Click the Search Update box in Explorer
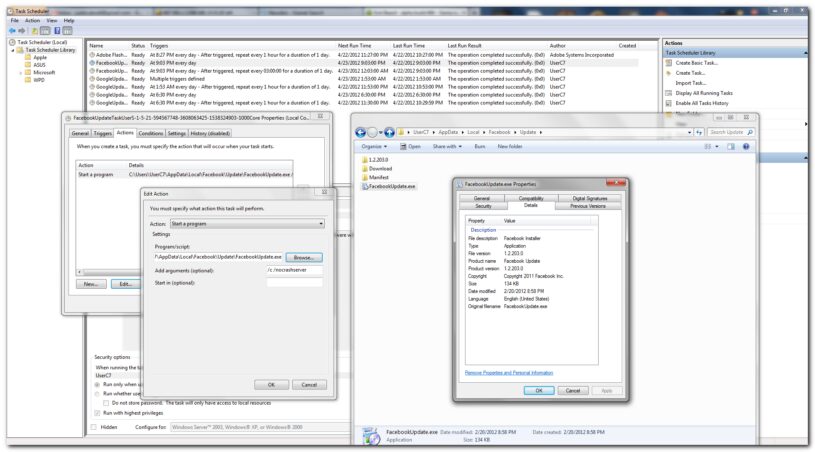Viewport: 815px width, 452px height. tap(731, 132)
